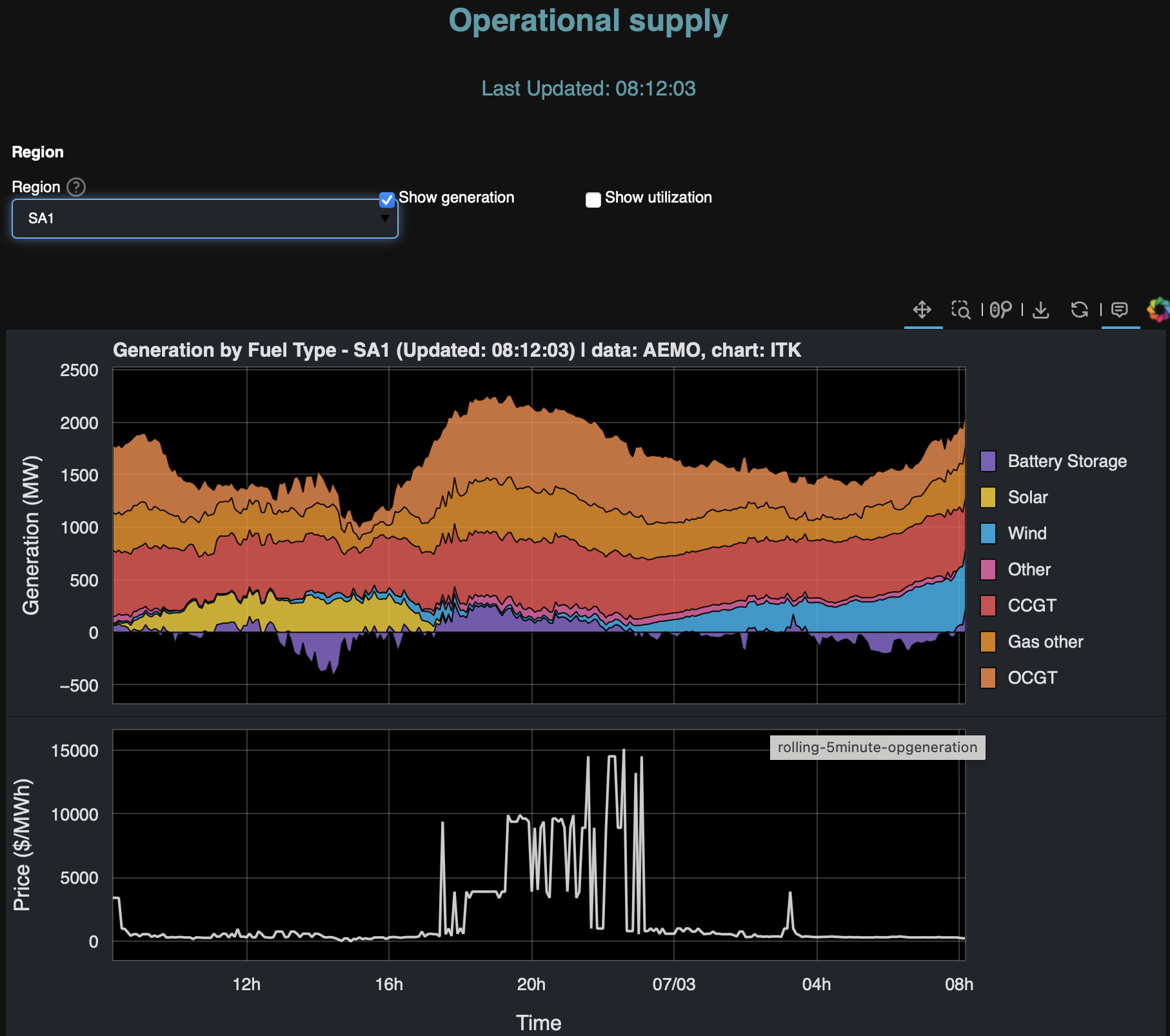Select the CCGT legend entry text
This screenshot has height=1036, width=1170.
[x=1031, y=606]
